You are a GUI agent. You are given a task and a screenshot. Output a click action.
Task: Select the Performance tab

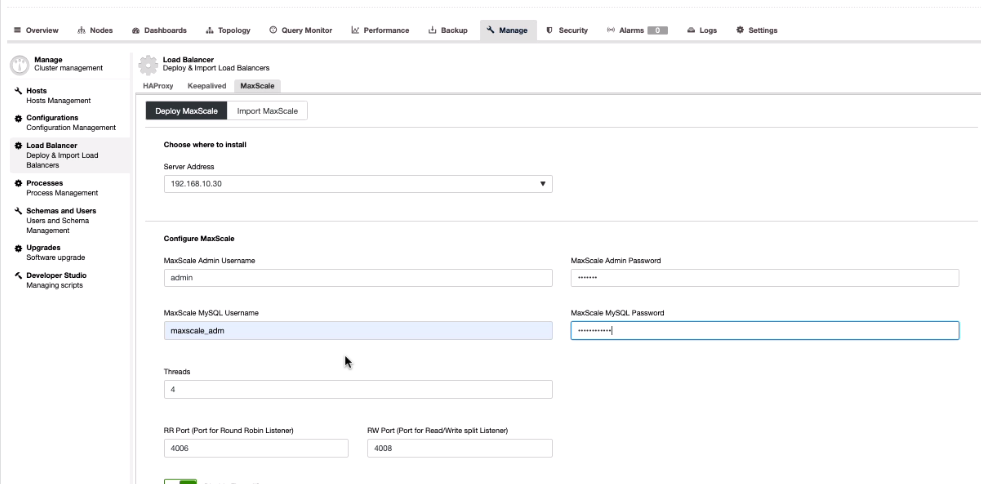tap(380, 30)
